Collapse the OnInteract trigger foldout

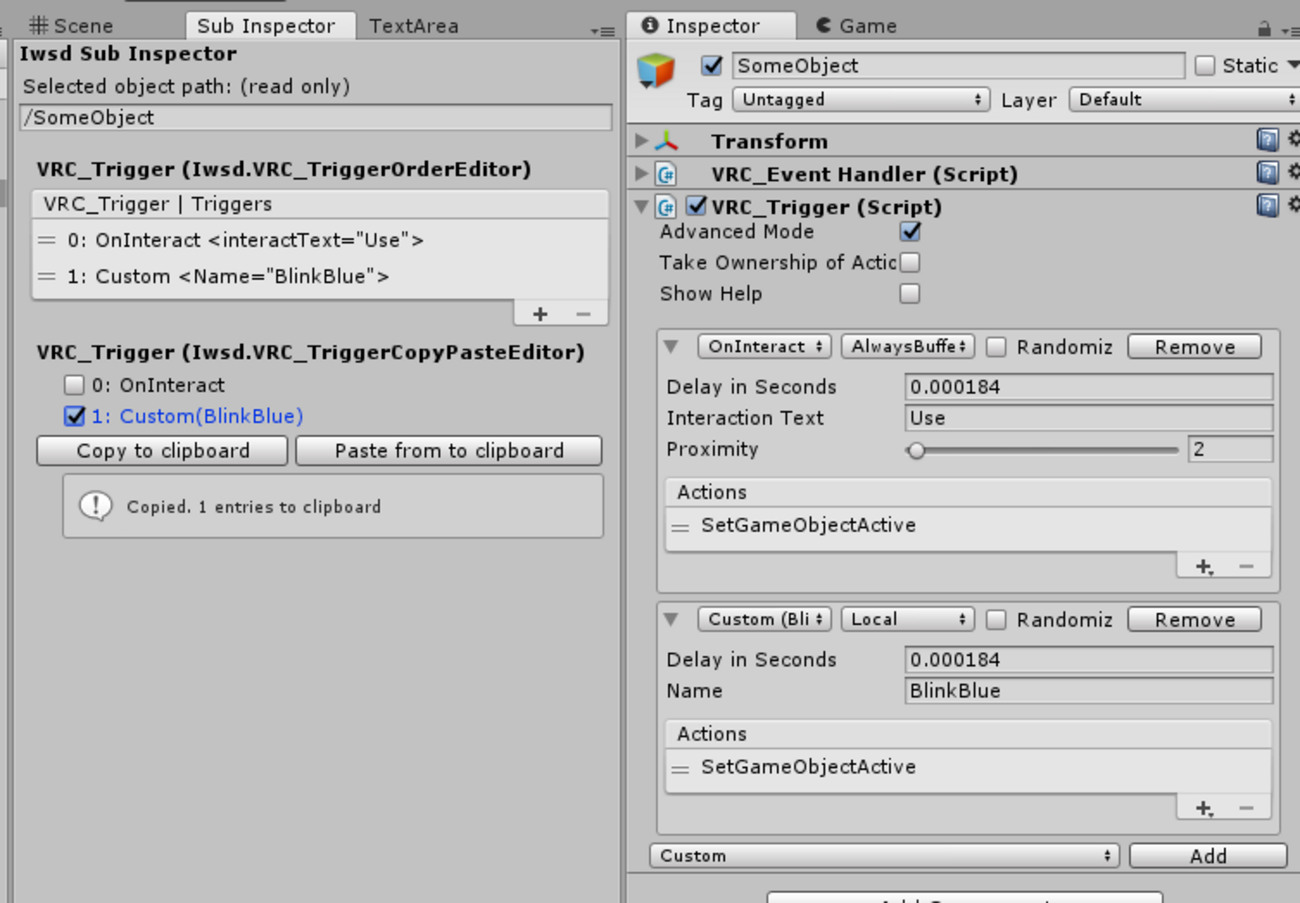coord(672,347)
